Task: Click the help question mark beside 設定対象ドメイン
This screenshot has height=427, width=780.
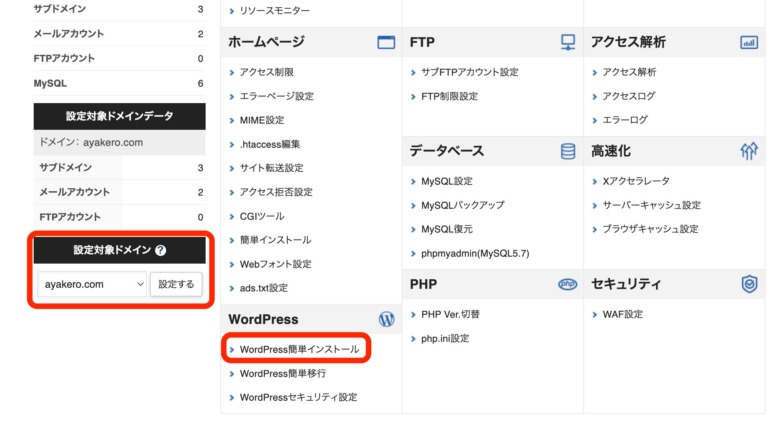Action: pyautogui.click(x=160, y=250)
